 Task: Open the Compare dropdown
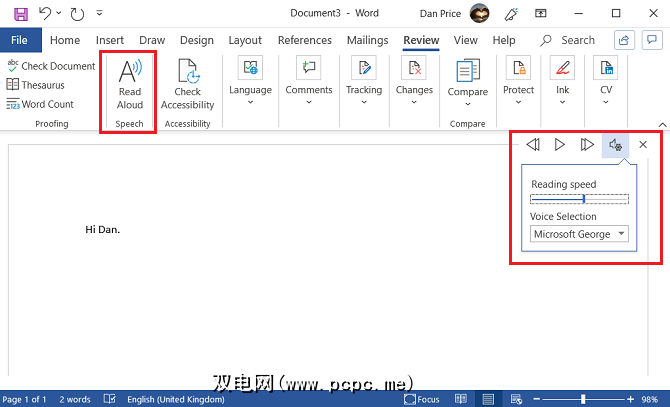(468, 83)
